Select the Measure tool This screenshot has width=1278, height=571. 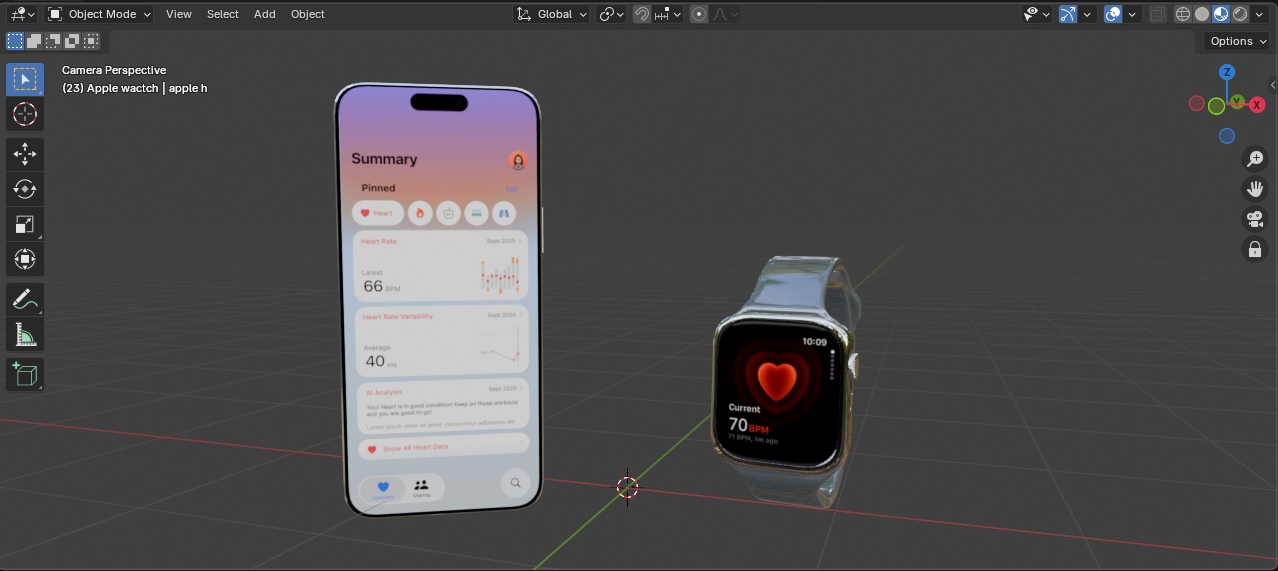click(x=25, y=333)
